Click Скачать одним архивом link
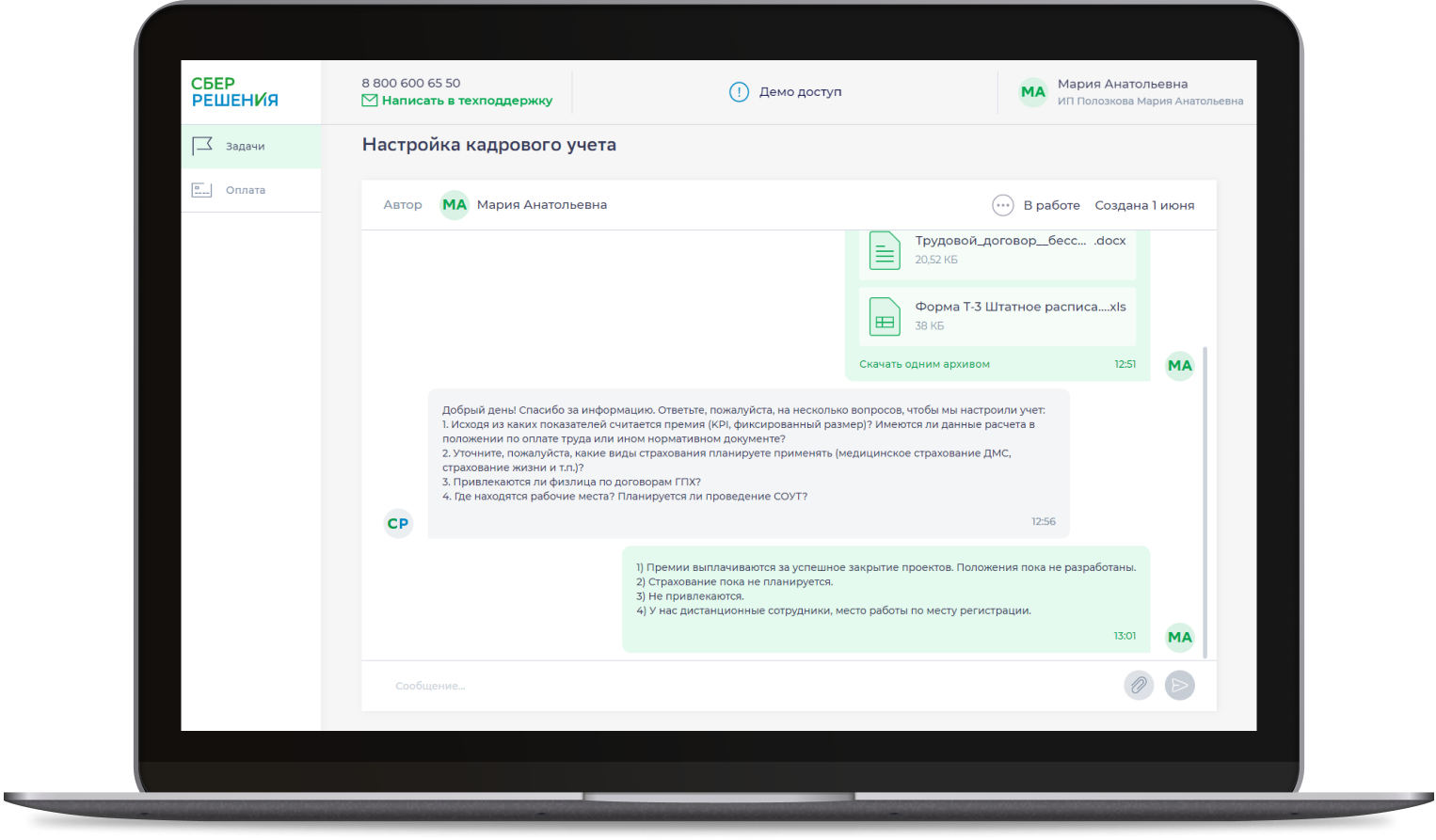The image size is (1436, 840). coord(924,364)
